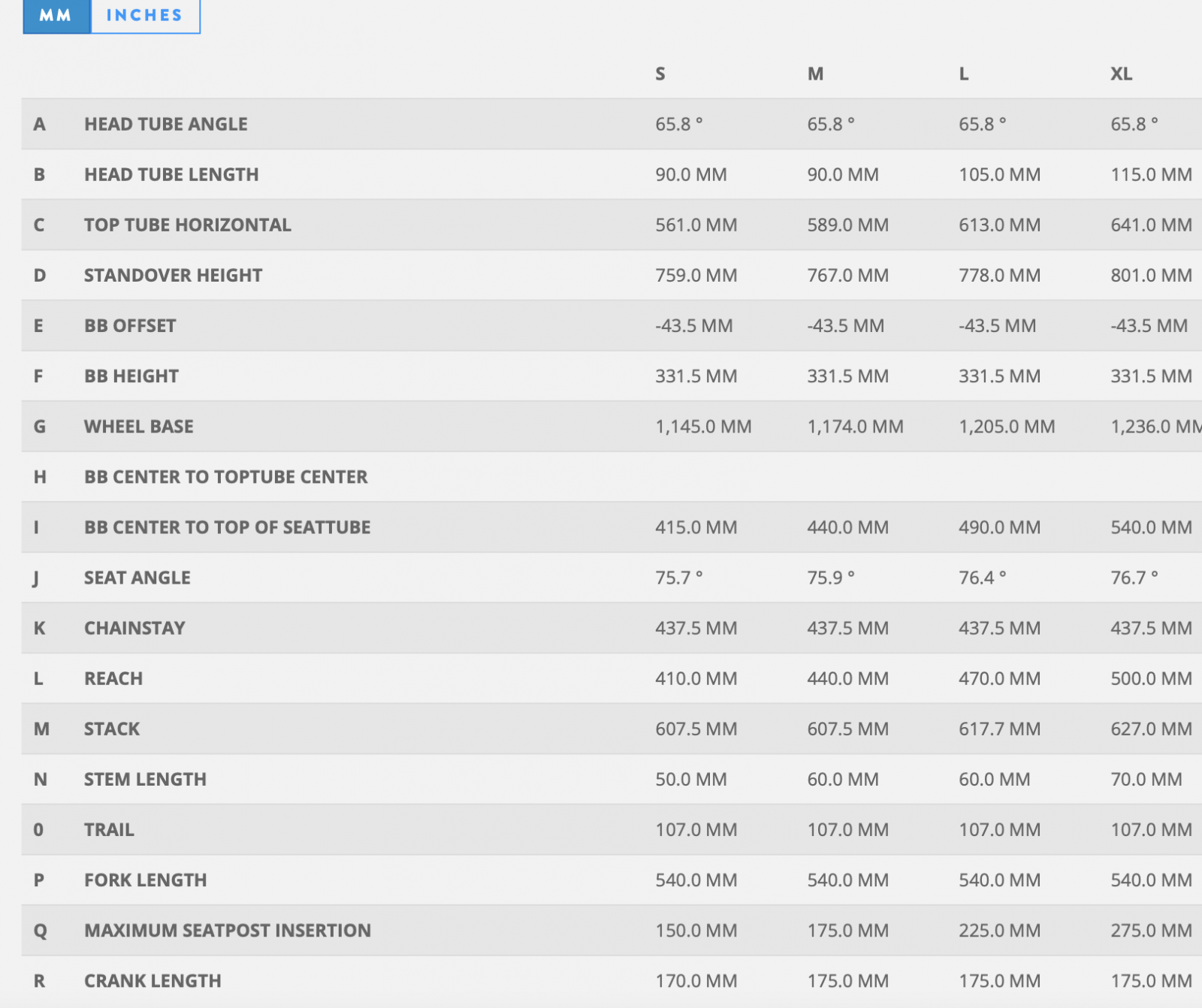Switch units to the MM tab
This screenshot has height=1008, width=1202.
[56, 16]
